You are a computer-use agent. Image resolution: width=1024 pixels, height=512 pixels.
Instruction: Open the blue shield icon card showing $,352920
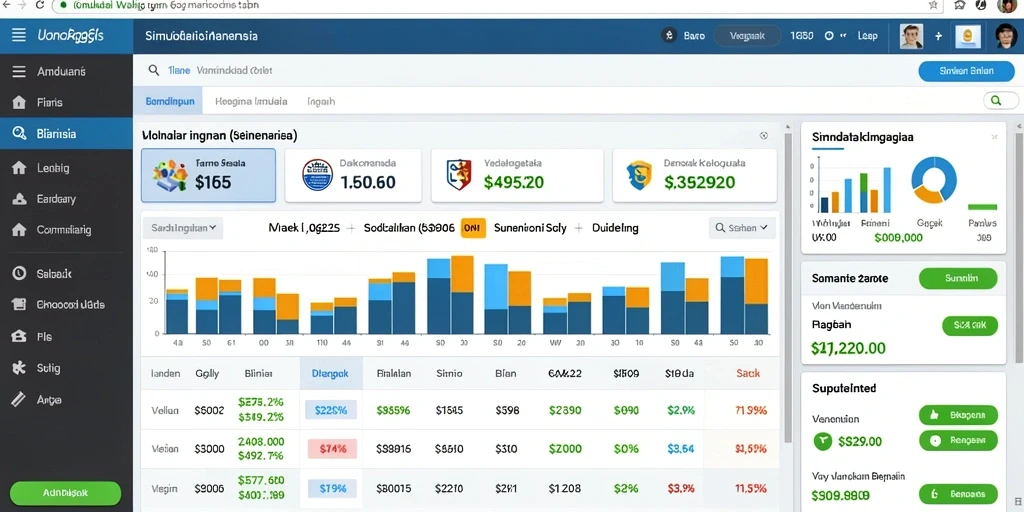[x=695, y=175]
